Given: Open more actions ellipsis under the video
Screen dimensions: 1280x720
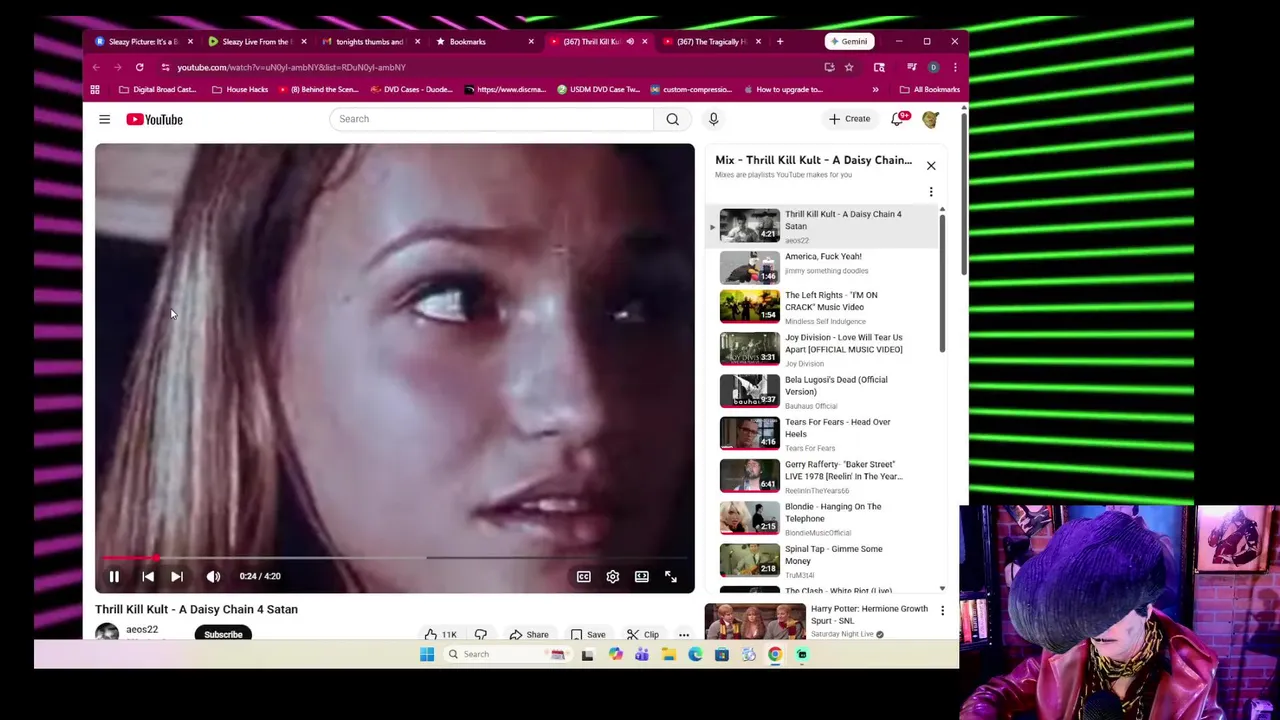Looking at the screenshot, I should (684, 634).
